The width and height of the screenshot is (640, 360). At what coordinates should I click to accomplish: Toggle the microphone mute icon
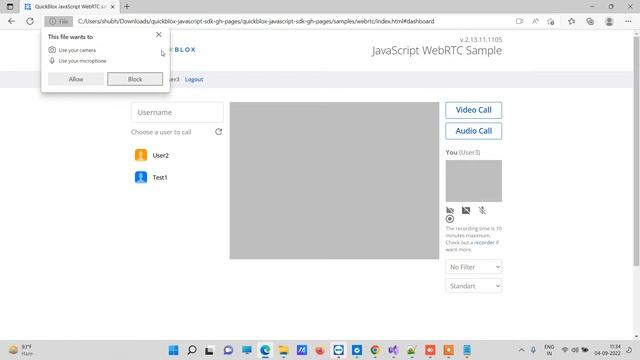[482, 210]
